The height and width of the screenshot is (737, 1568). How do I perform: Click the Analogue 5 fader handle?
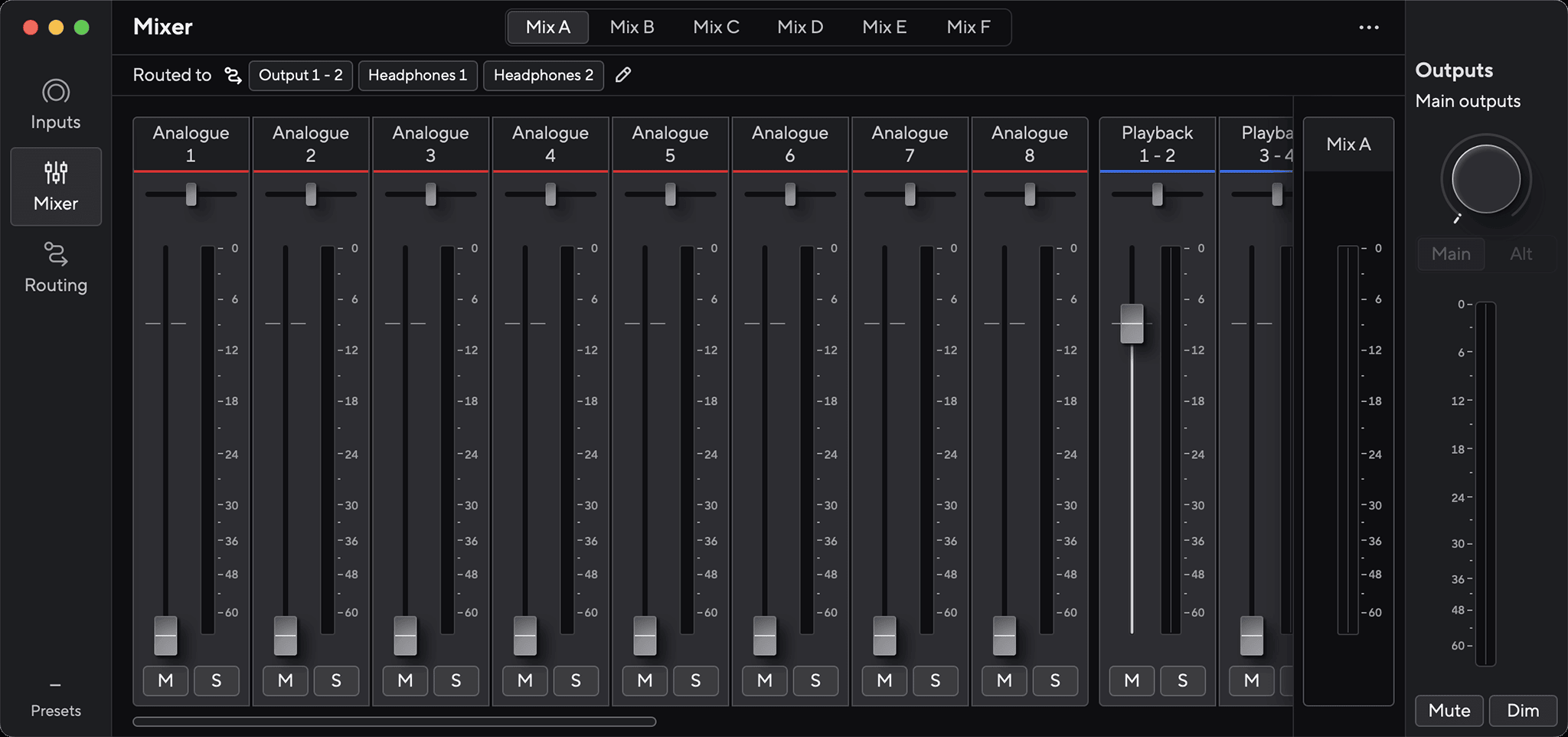pos(645,635)
